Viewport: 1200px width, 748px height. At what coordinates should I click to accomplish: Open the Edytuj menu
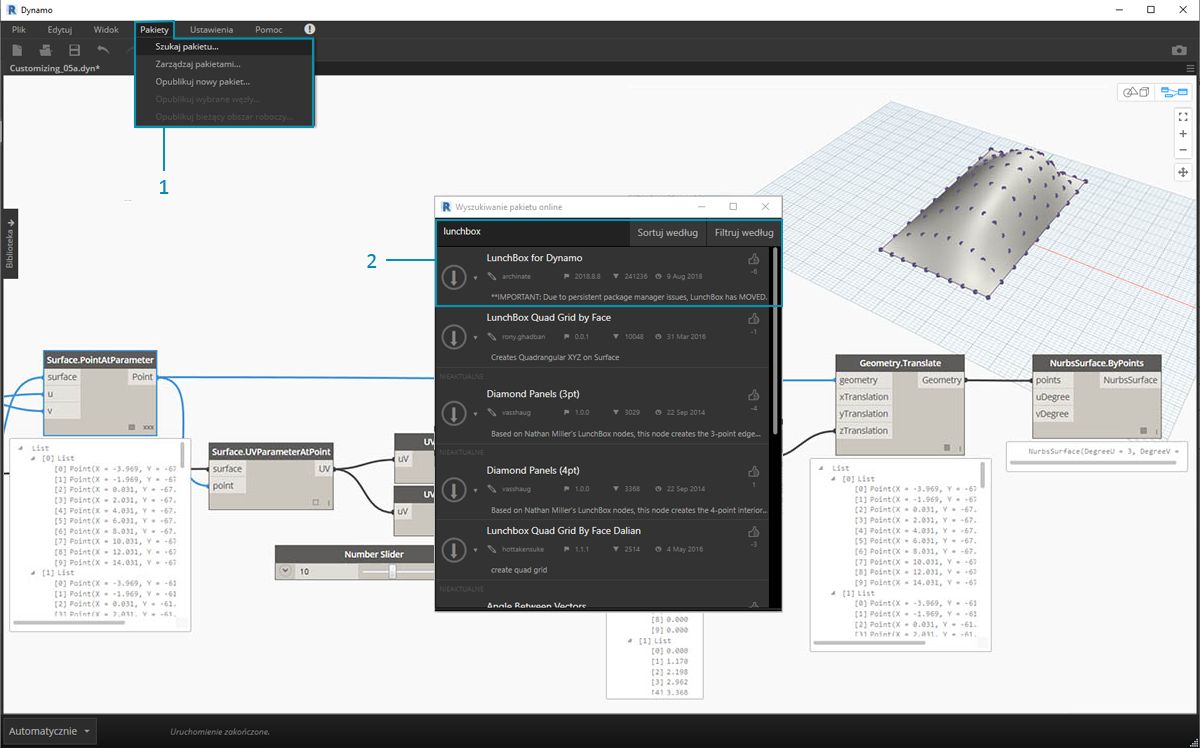tap(60, 30)
